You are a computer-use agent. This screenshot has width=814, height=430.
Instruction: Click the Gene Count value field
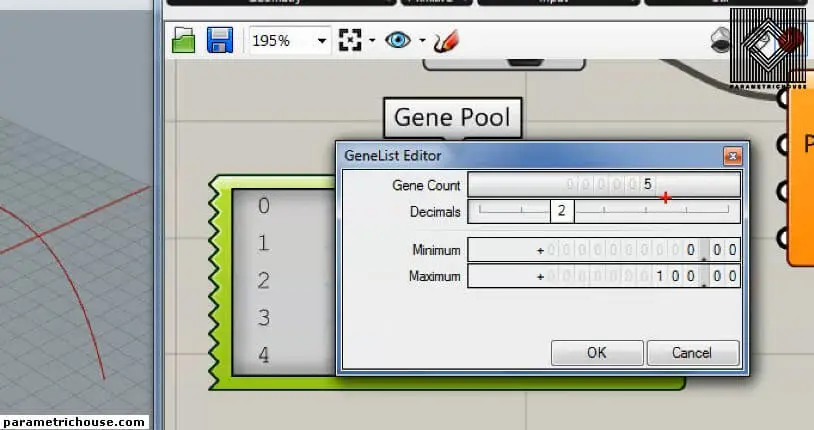pos(604,185)
